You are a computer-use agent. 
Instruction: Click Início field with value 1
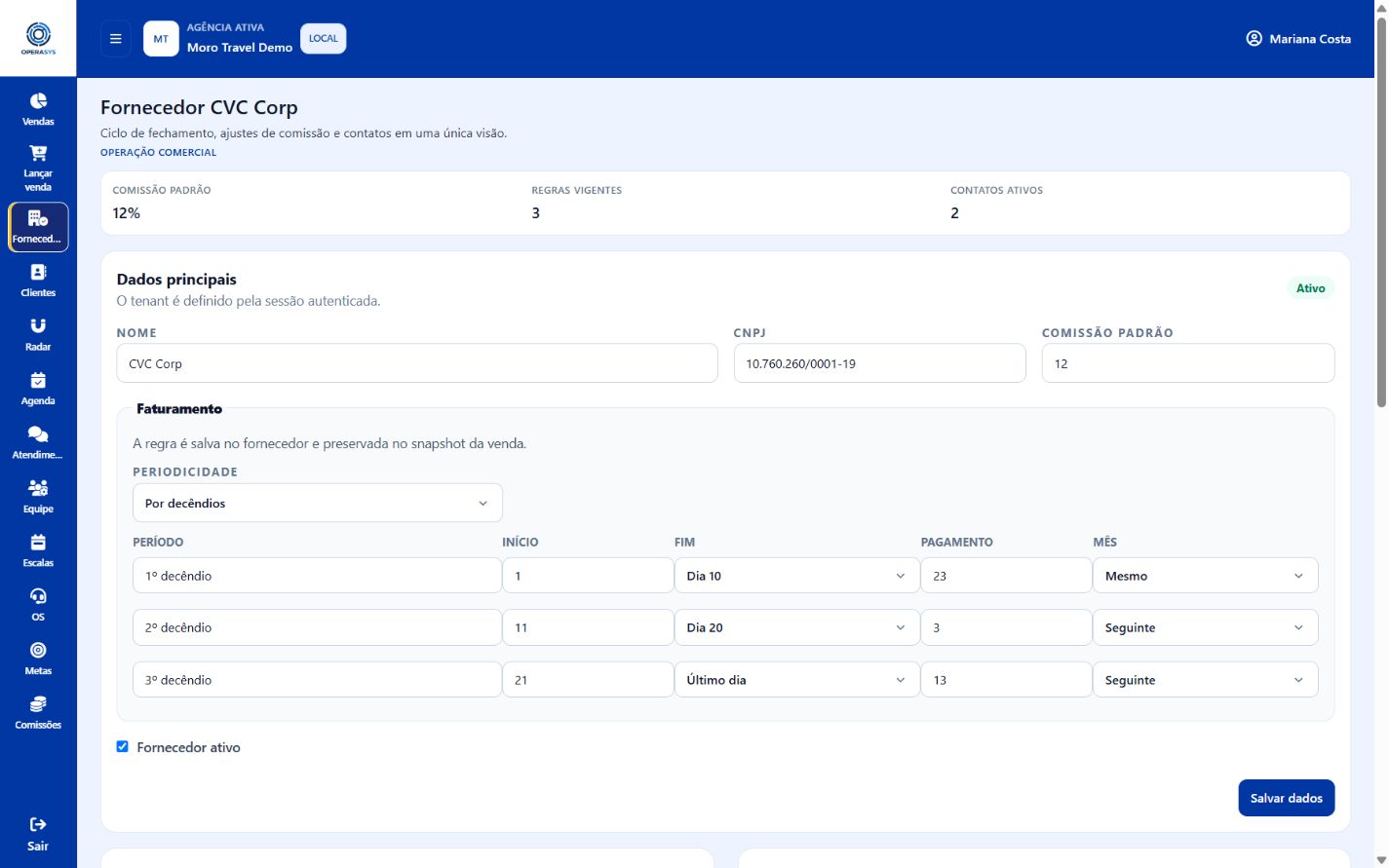coord(588,576)
